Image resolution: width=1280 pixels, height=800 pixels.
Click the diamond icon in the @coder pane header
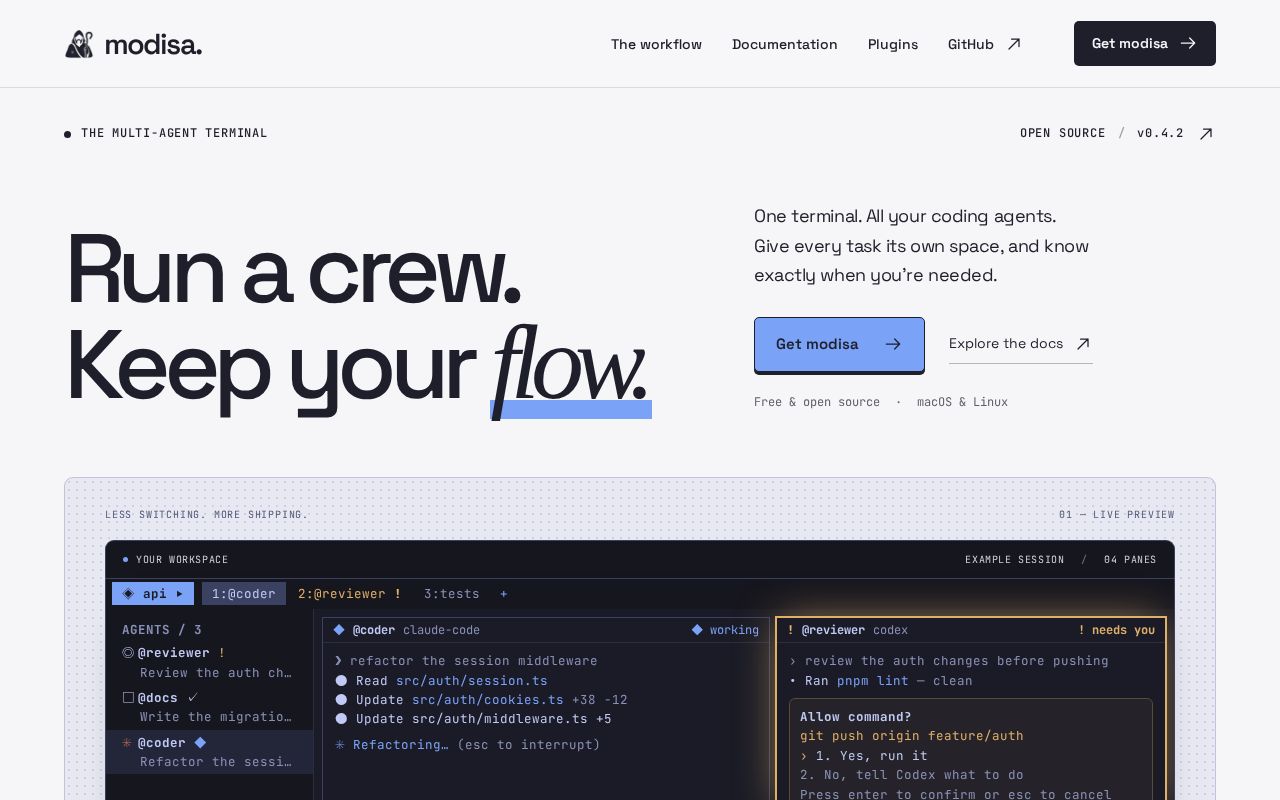pyautogui.click(x=339, y=630)
